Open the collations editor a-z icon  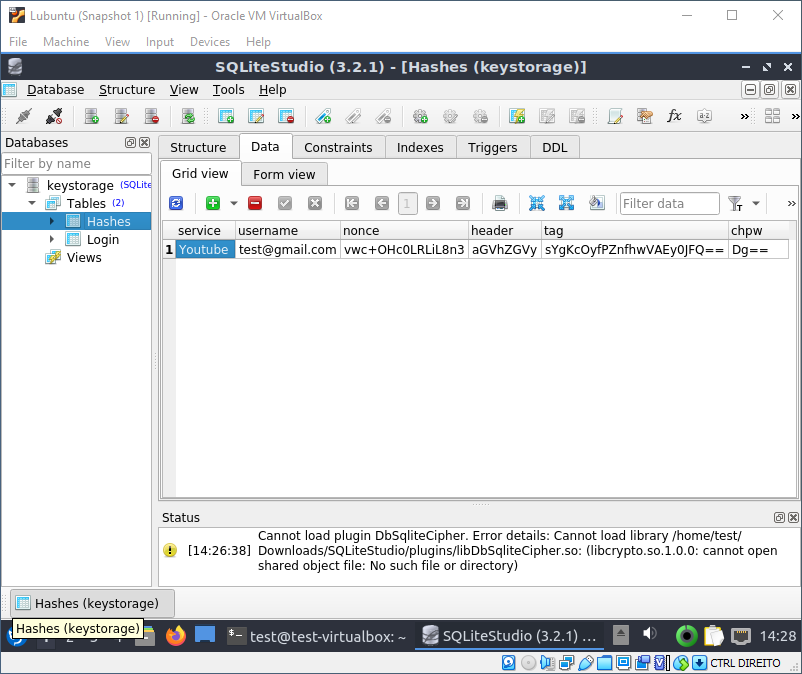coord(704,116)
